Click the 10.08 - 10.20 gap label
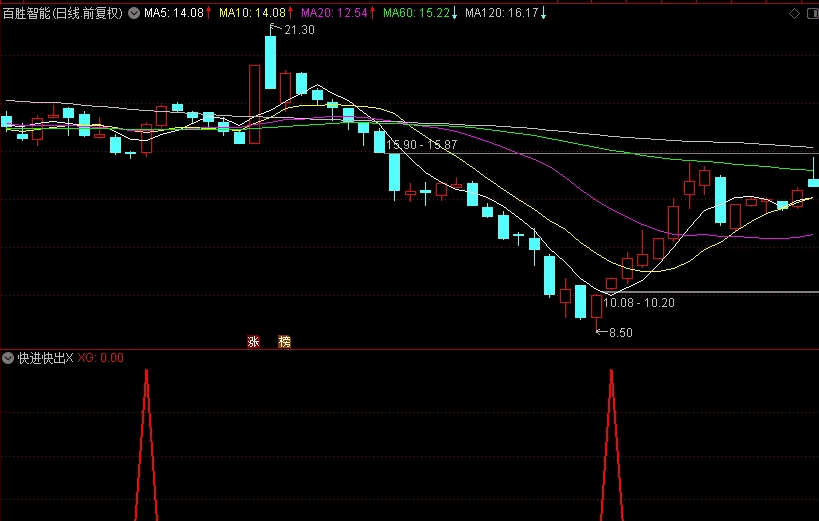Image resolution: width=819 pixels, height=521 pixels. tap(639, 303)
